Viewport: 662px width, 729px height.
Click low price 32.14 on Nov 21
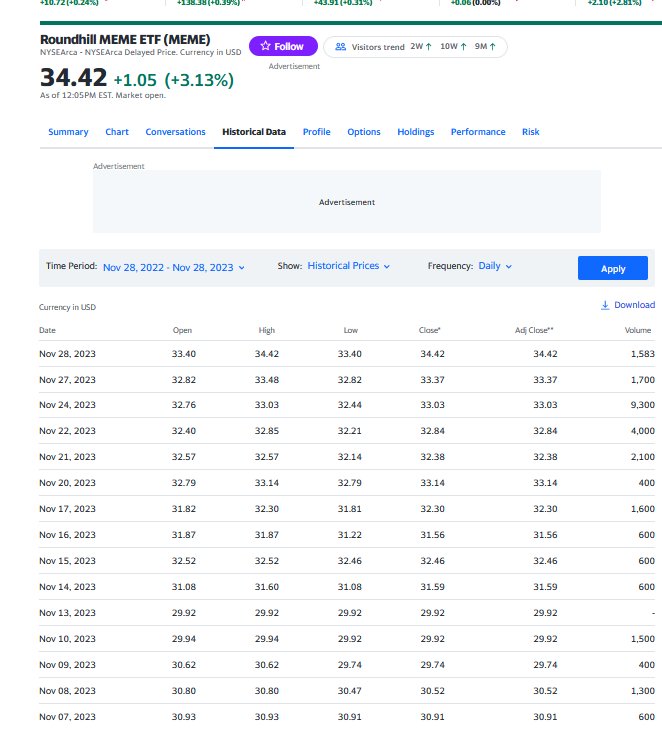350,457
